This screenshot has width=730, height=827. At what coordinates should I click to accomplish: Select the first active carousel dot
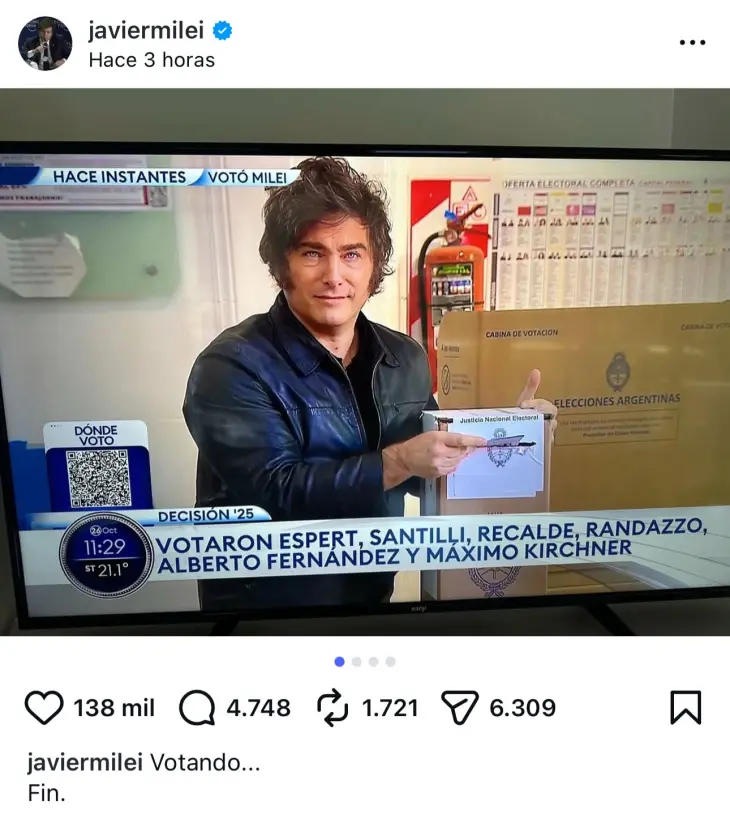pos(340,661)
